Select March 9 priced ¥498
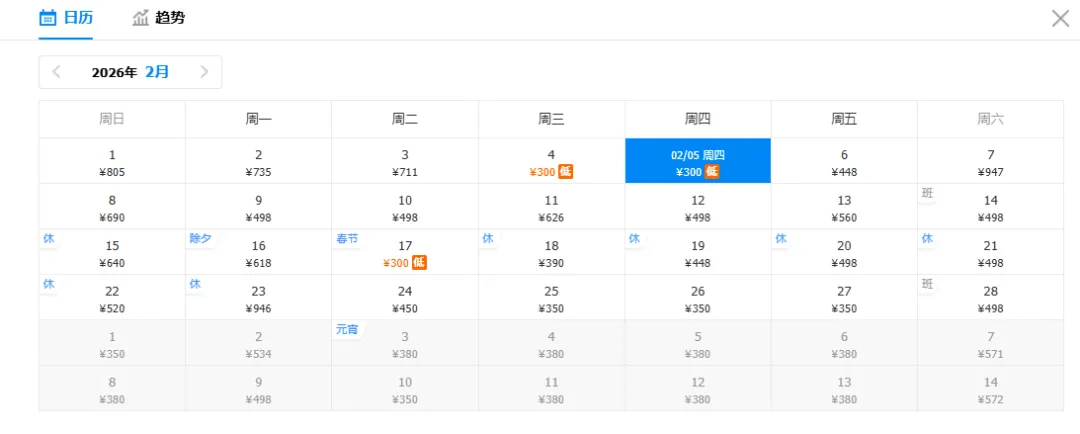The image size is (1080, 434). pyautogui.click(x=258, y=389)
